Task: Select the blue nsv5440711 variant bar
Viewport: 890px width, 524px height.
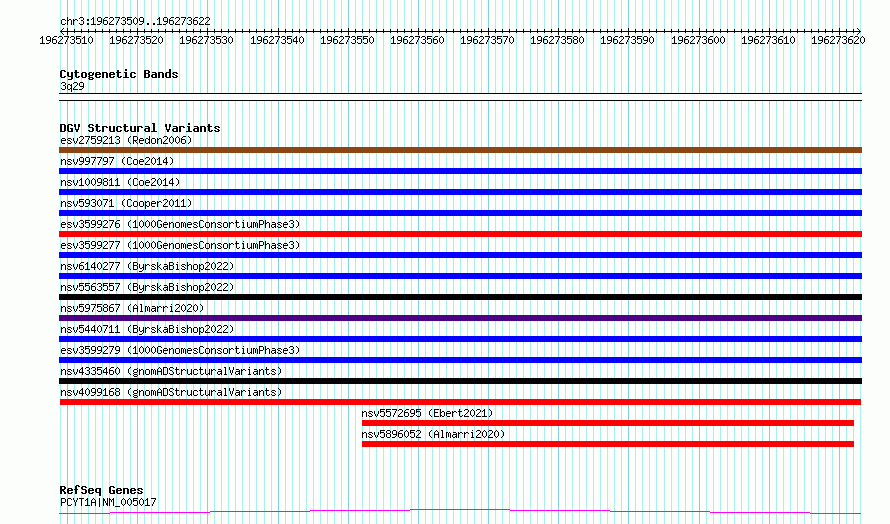Action: 460,339
